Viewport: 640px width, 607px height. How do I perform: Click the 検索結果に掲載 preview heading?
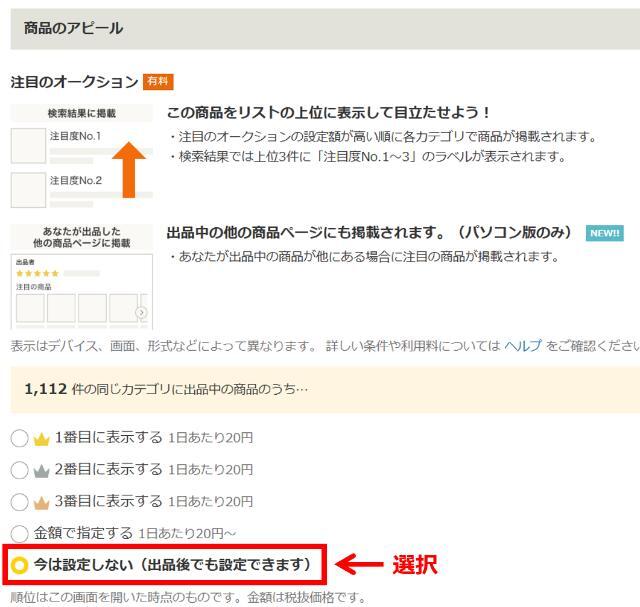click(81, 114)
